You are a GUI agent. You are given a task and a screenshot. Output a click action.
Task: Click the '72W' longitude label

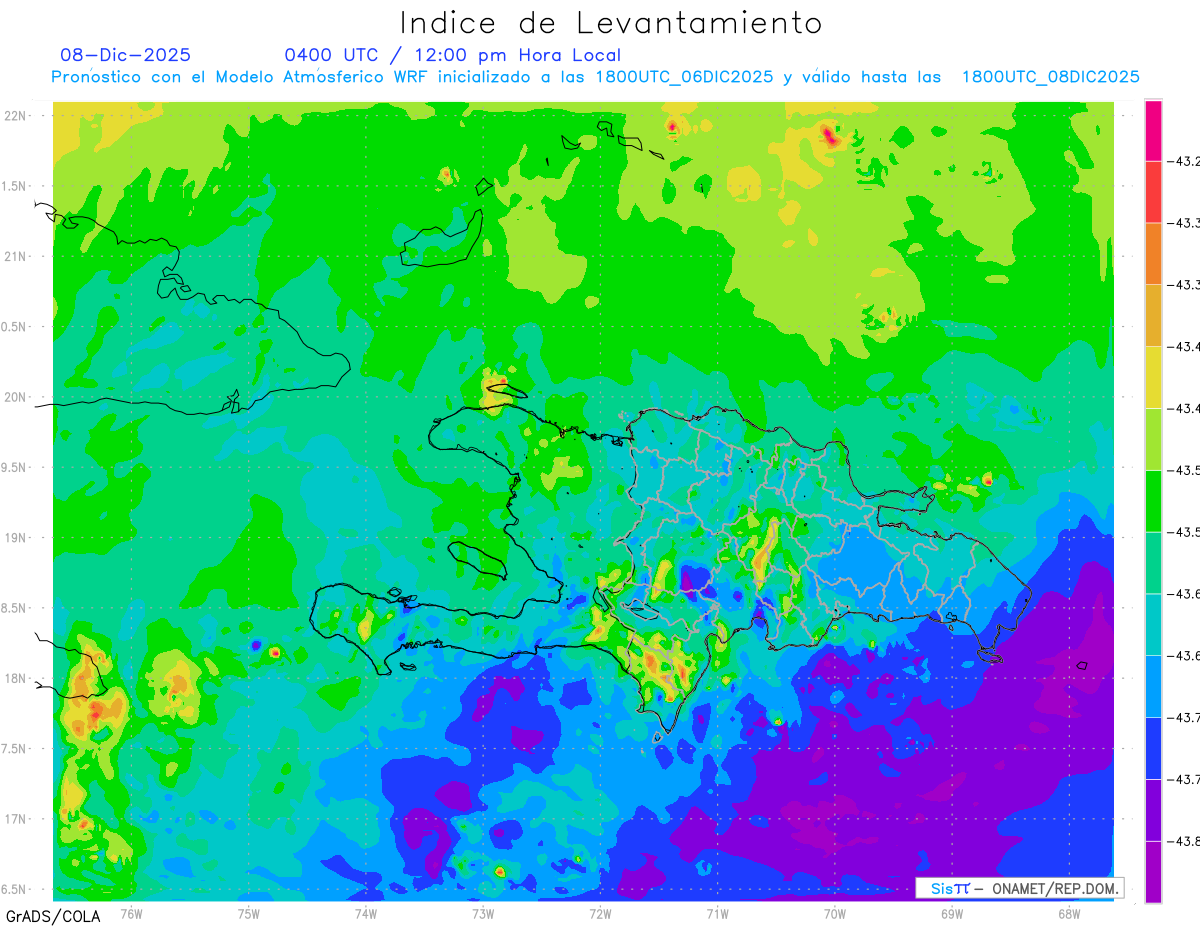point(600,912)
